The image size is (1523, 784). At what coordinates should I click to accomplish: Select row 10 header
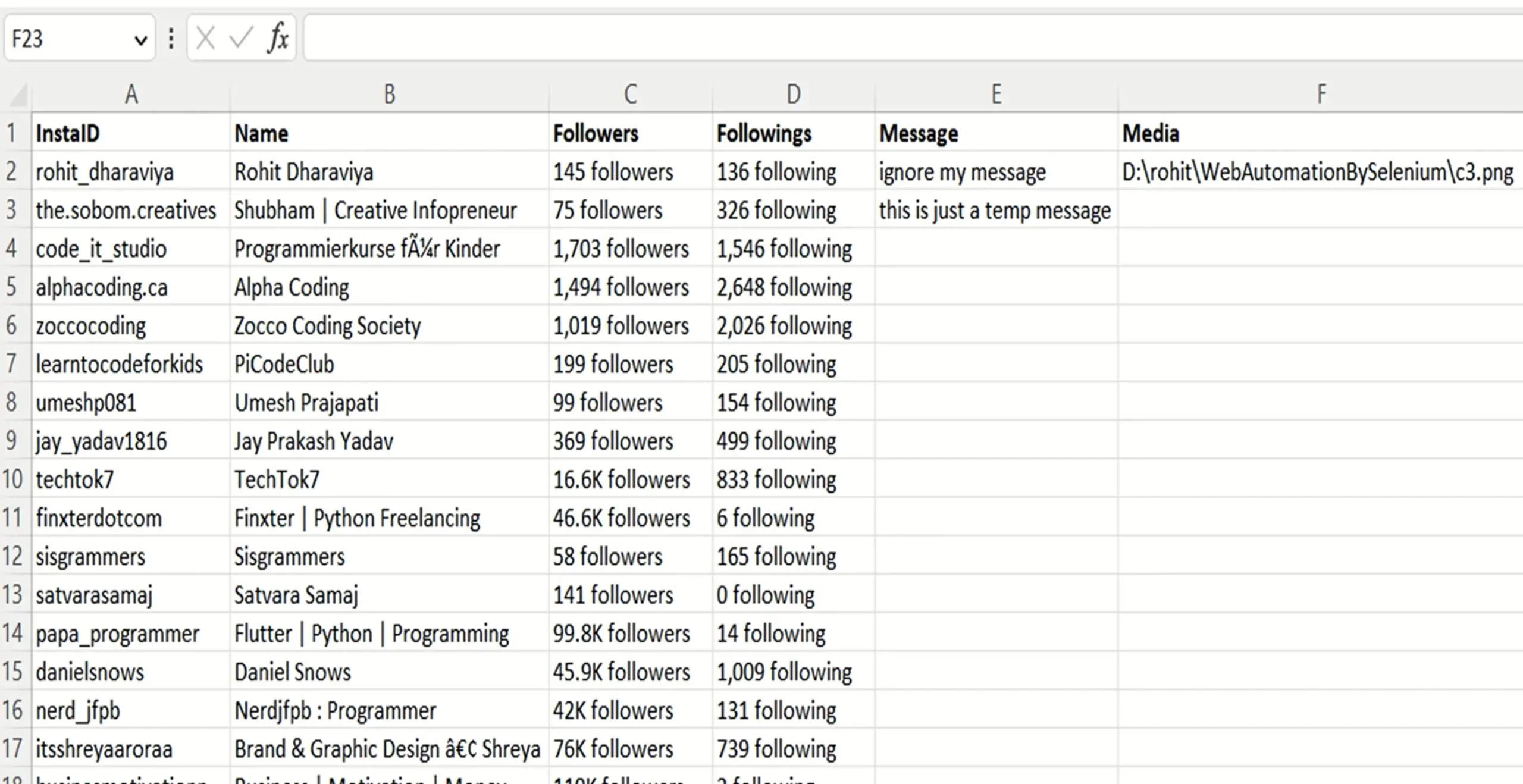coord(13,479)
